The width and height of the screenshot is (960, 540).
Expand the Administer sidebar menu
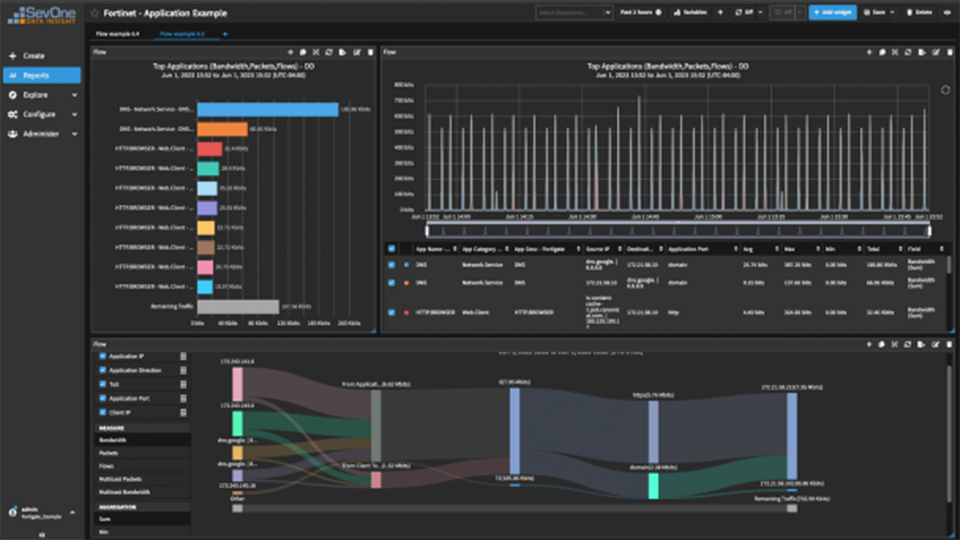point(42,134)
